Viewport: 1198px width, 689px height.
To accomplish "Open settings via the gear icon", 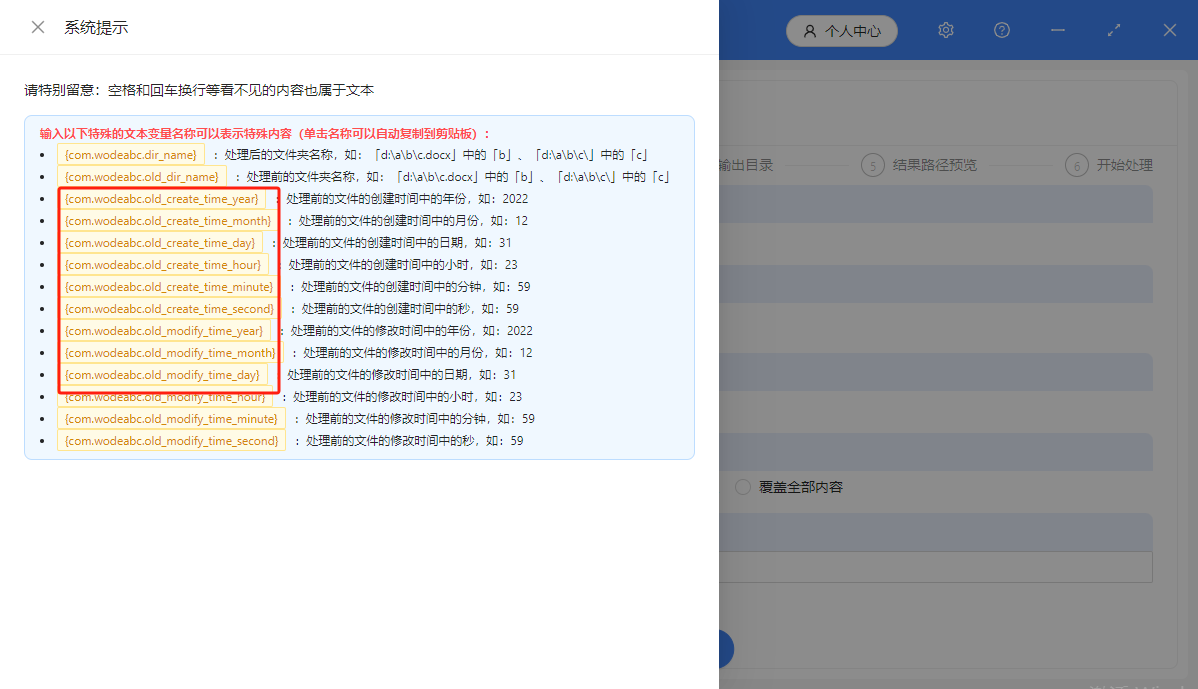I will pyautogui.click(x=945, y=30).
